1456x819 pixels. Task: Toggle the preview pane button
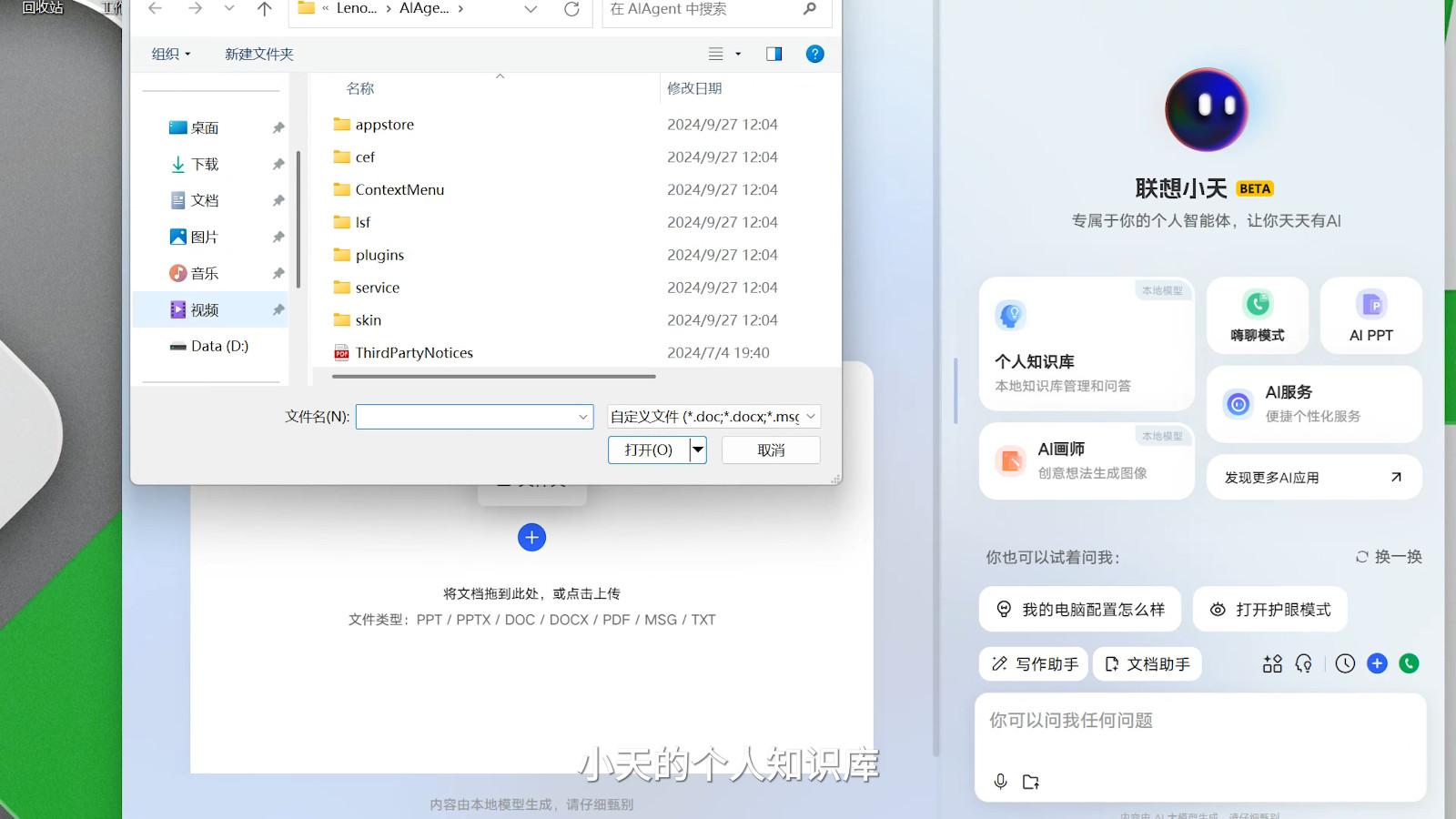click(x=773, y=54)
